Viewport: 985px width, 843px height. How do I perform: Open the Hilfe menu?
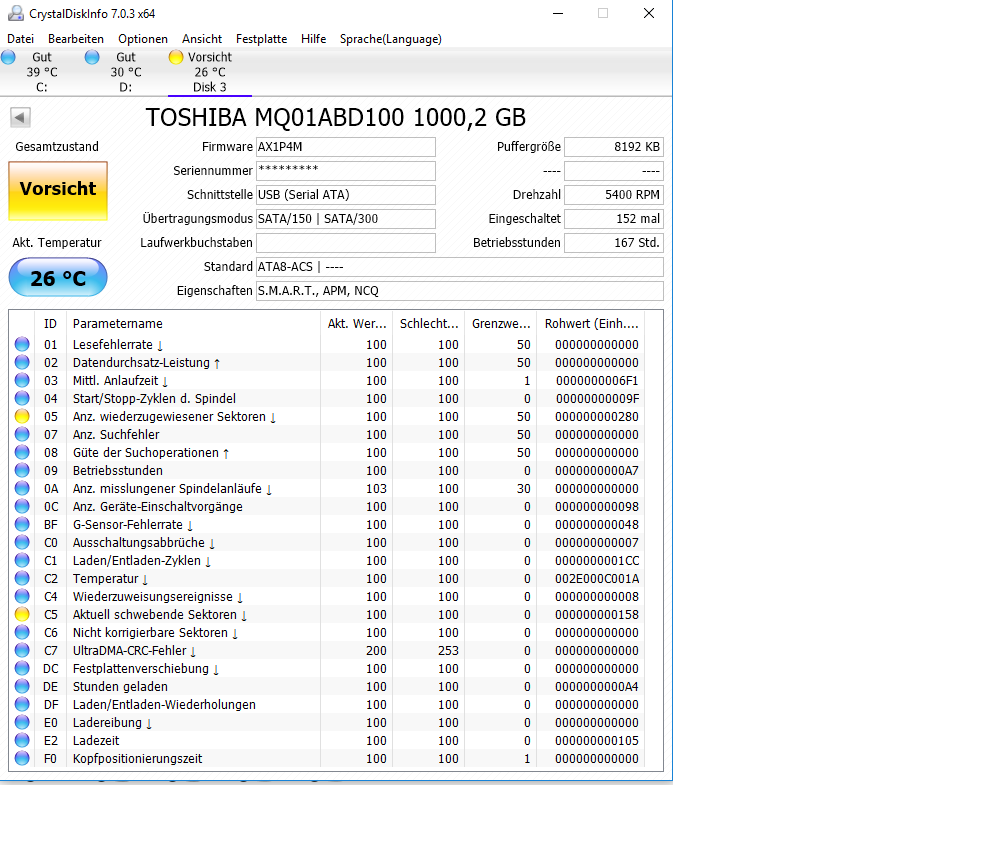(x=313, y=39)
